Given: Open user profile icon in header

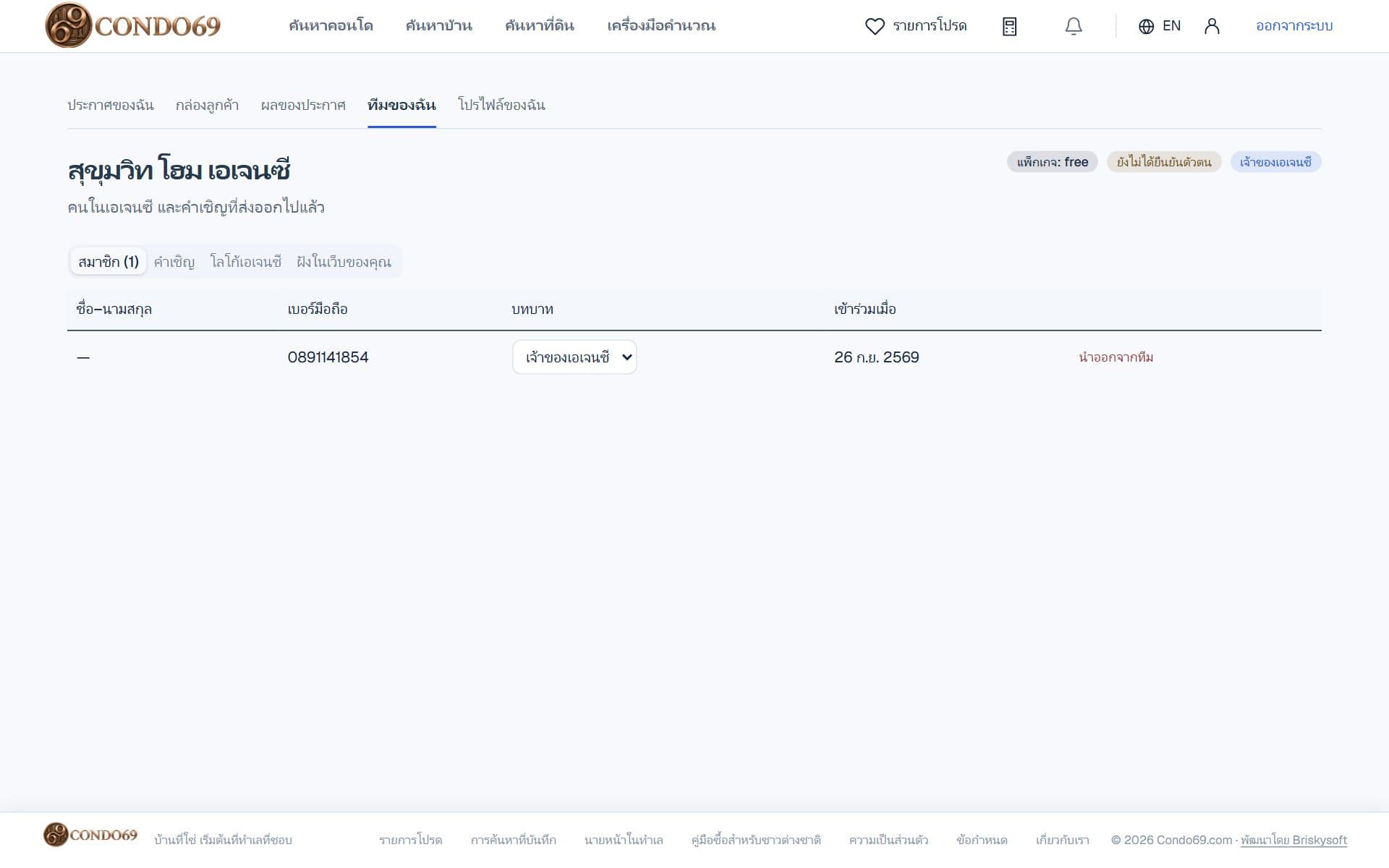Looking at the screenshot, I should point(1212,26).
